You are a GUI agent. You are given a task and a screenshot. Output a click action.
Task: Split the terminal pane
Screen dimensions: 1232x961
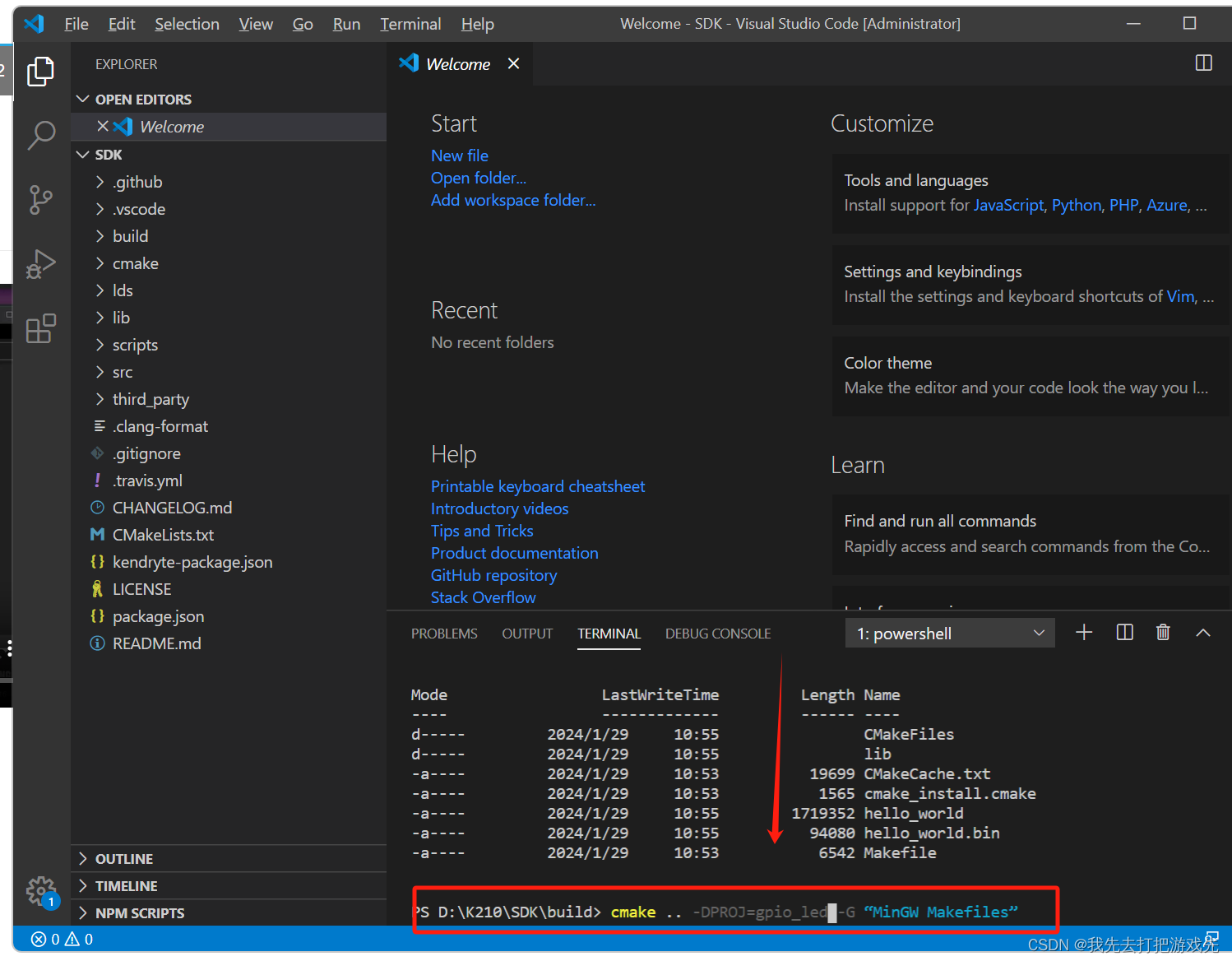coord(1123,632)
